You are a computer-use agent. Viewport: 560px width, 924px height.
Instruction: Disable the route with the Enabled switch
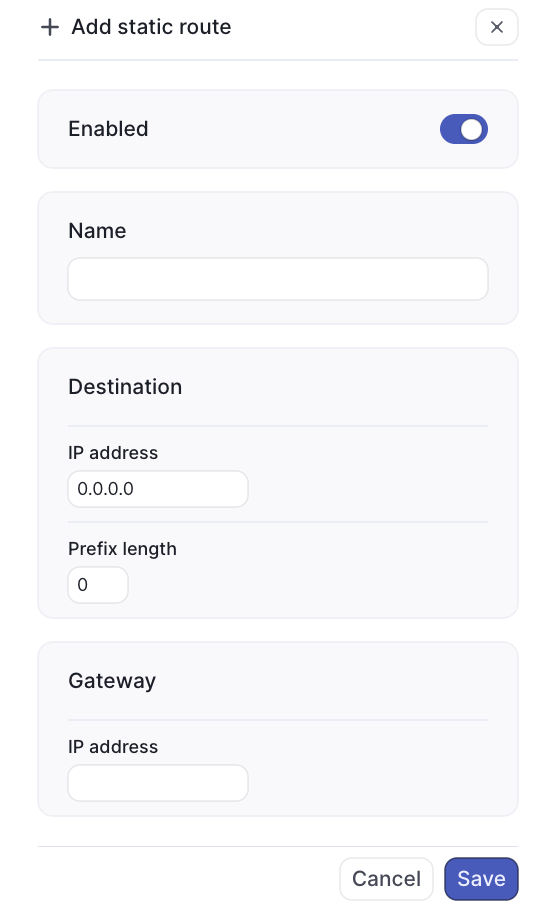click(464, 129)
